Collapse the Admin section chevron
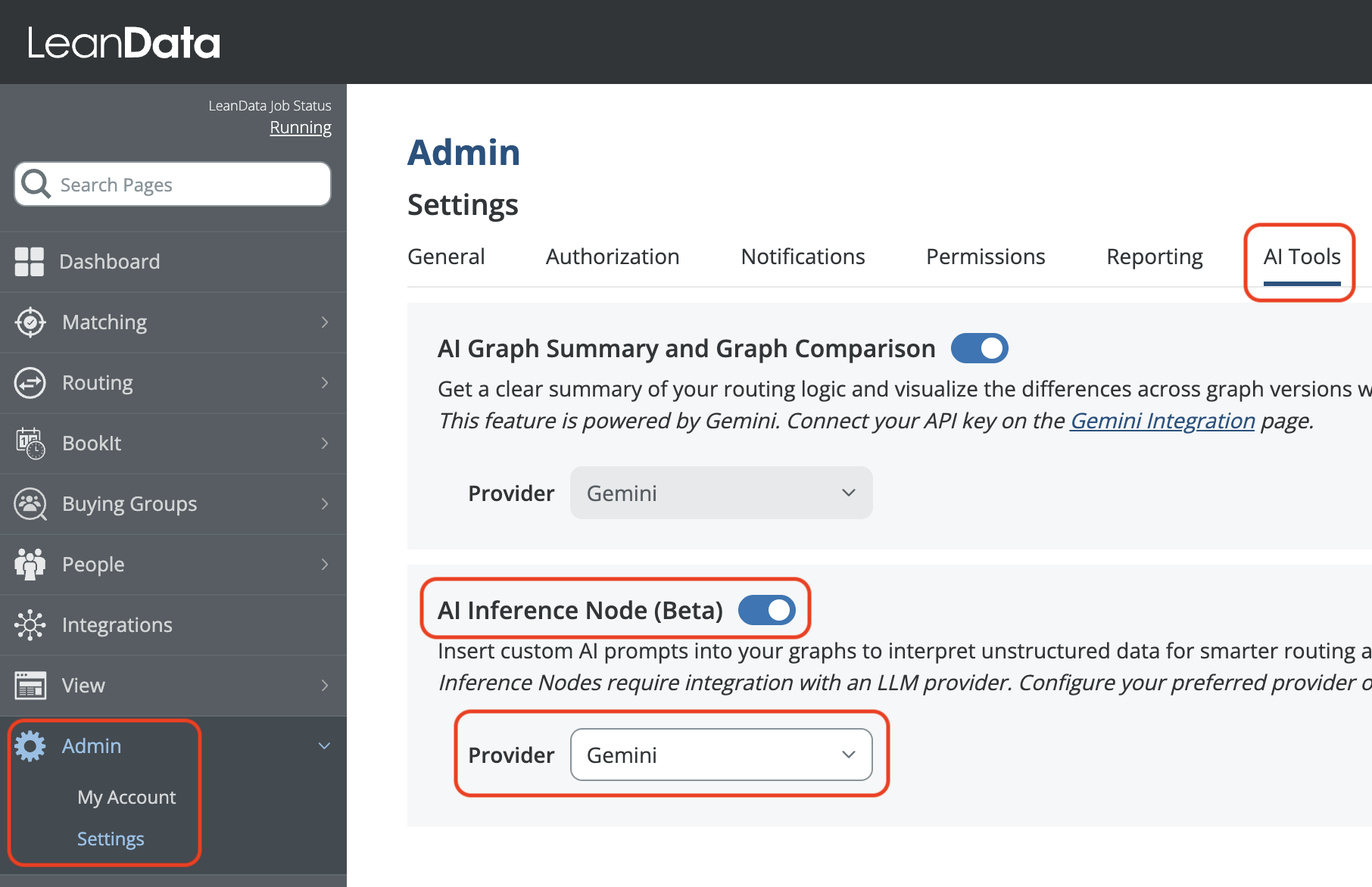The image size is (1372, 887). (x=325, y=746)
